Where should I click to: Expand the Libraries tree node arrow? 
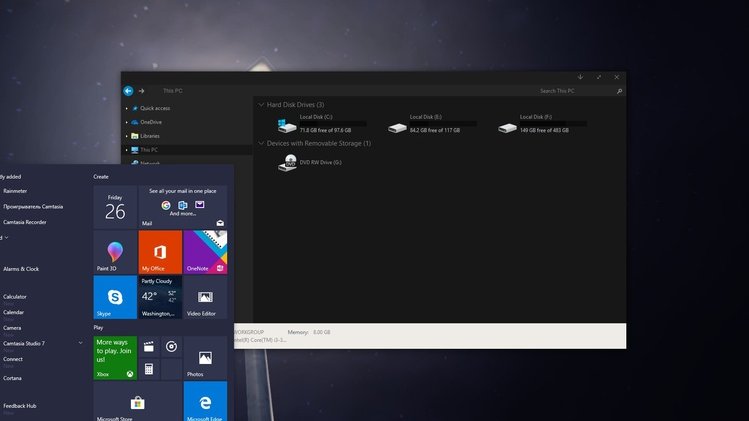[x=127, y=136]
